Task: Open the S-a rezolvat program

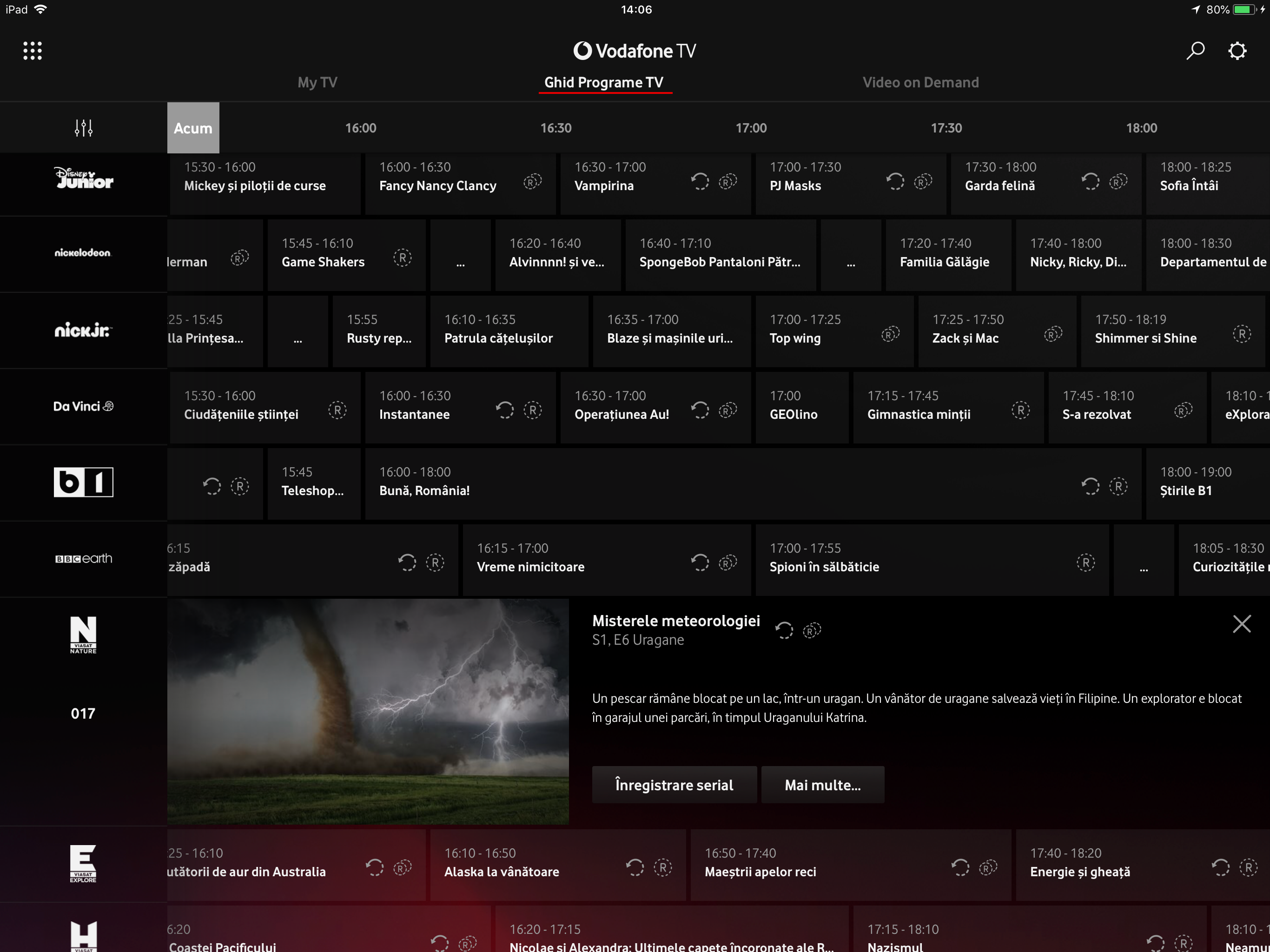Action: [1128, 408]
